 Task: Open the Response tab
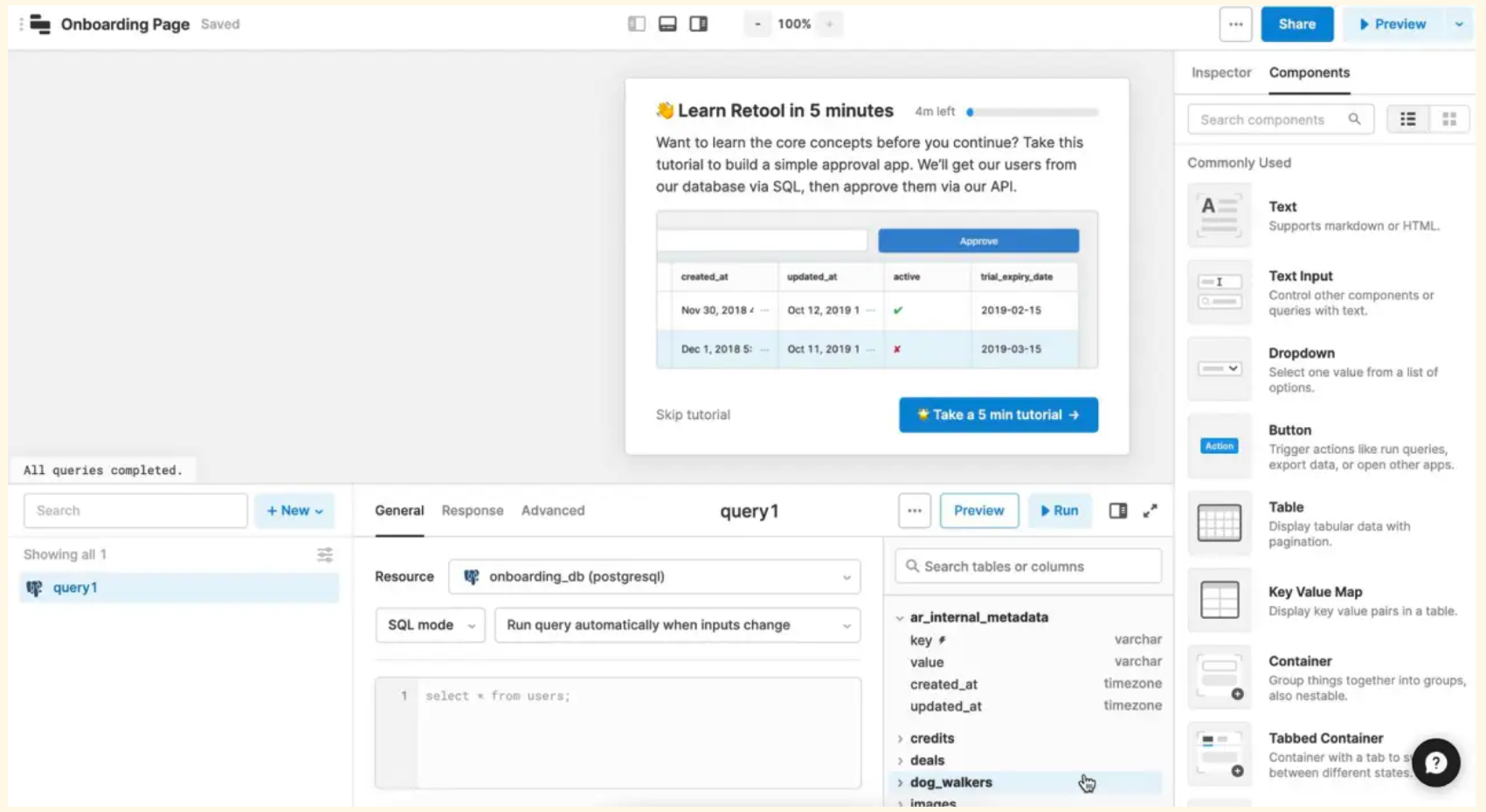[x=472, y=511]
